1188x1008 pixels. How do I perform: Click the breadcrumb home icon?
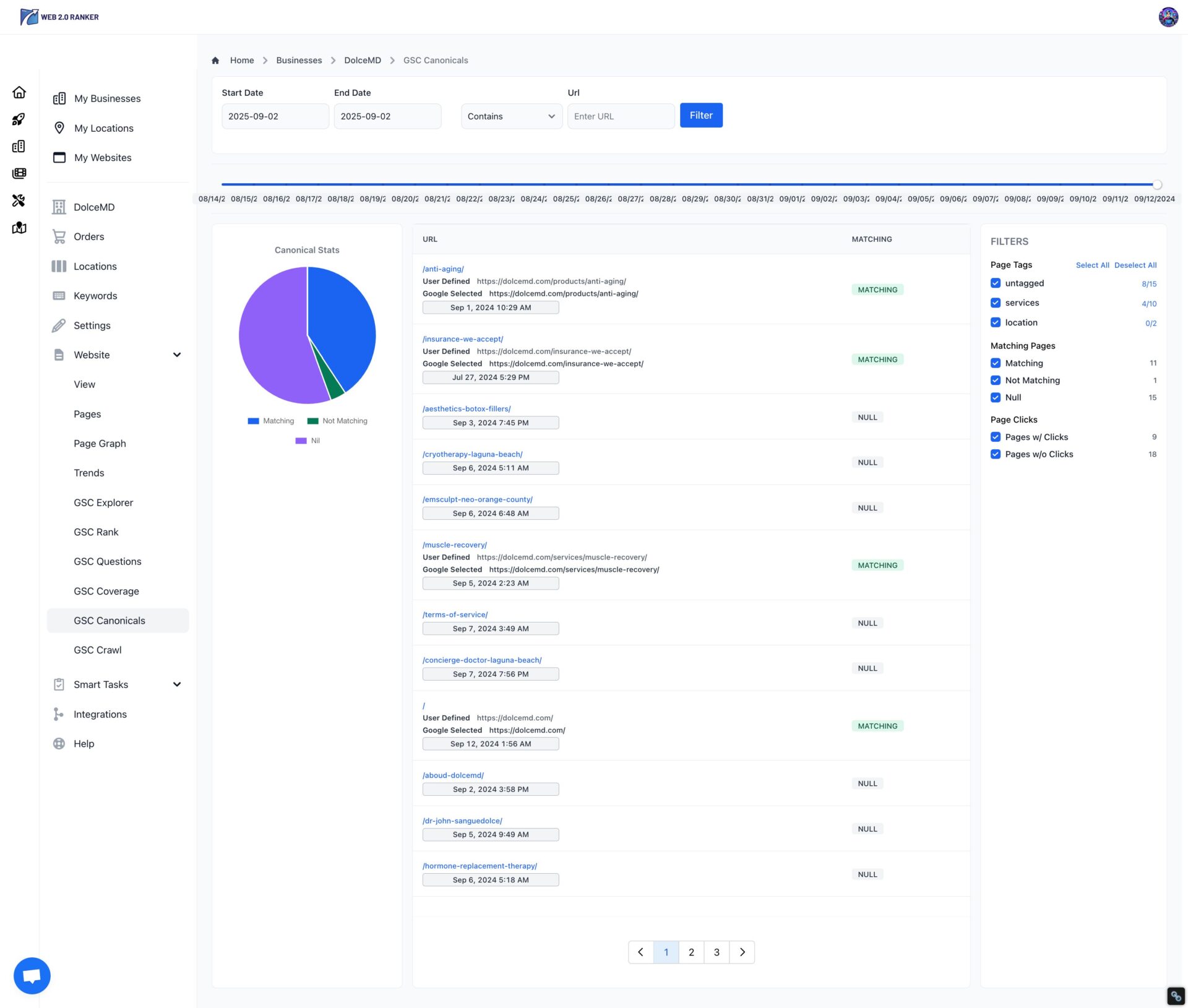(215, 61)
